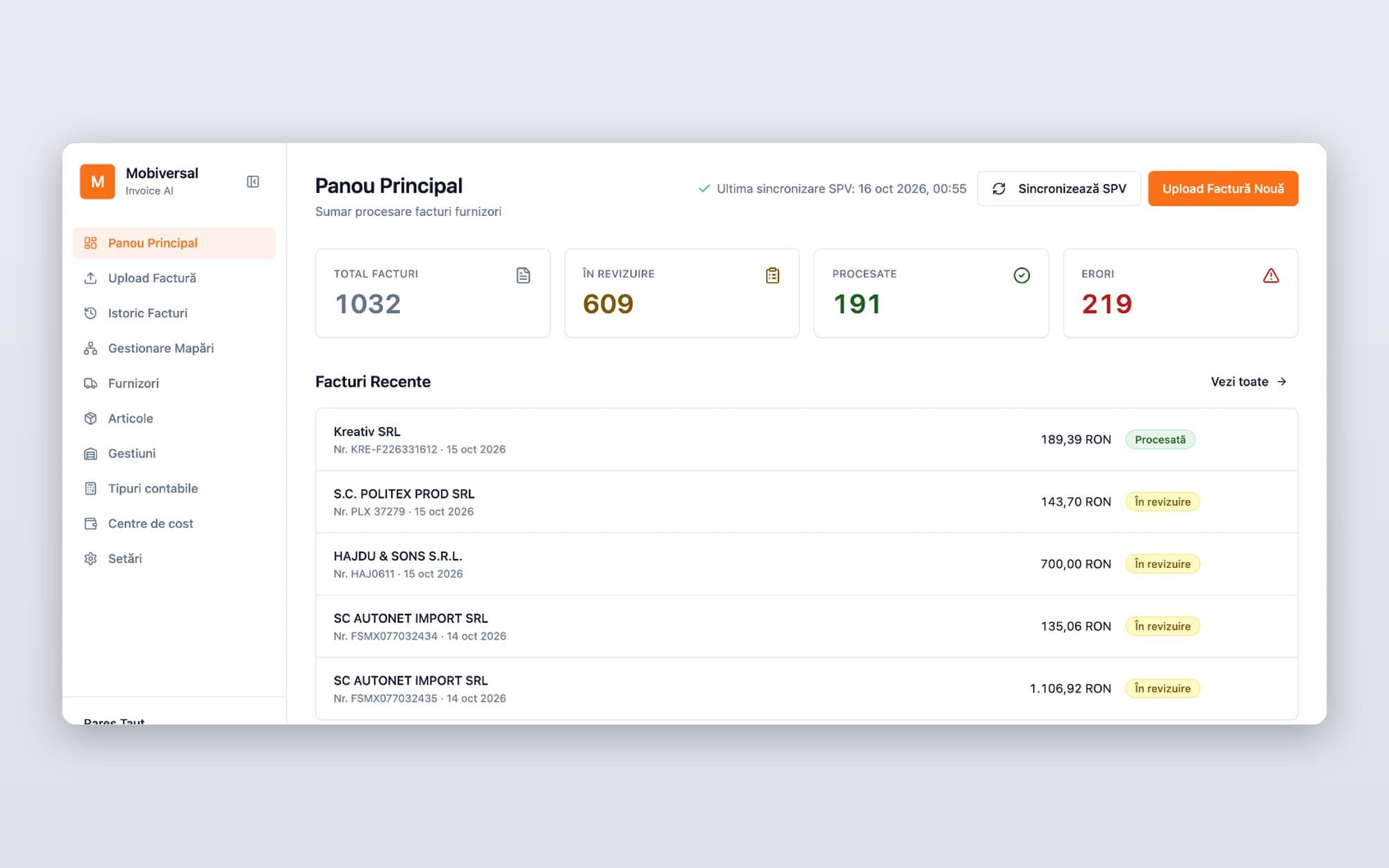The width and height of the screenshot is (1389, 868).
Task: Go to Gestiuni
Action: pyautogui.click(x=174, y=453)
